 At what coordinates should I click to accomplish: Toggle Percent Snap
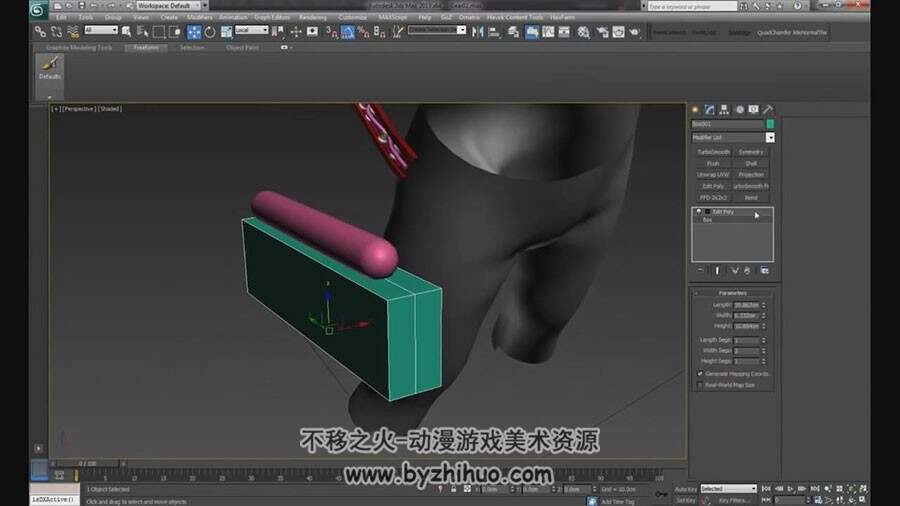[x=363, y=32]
